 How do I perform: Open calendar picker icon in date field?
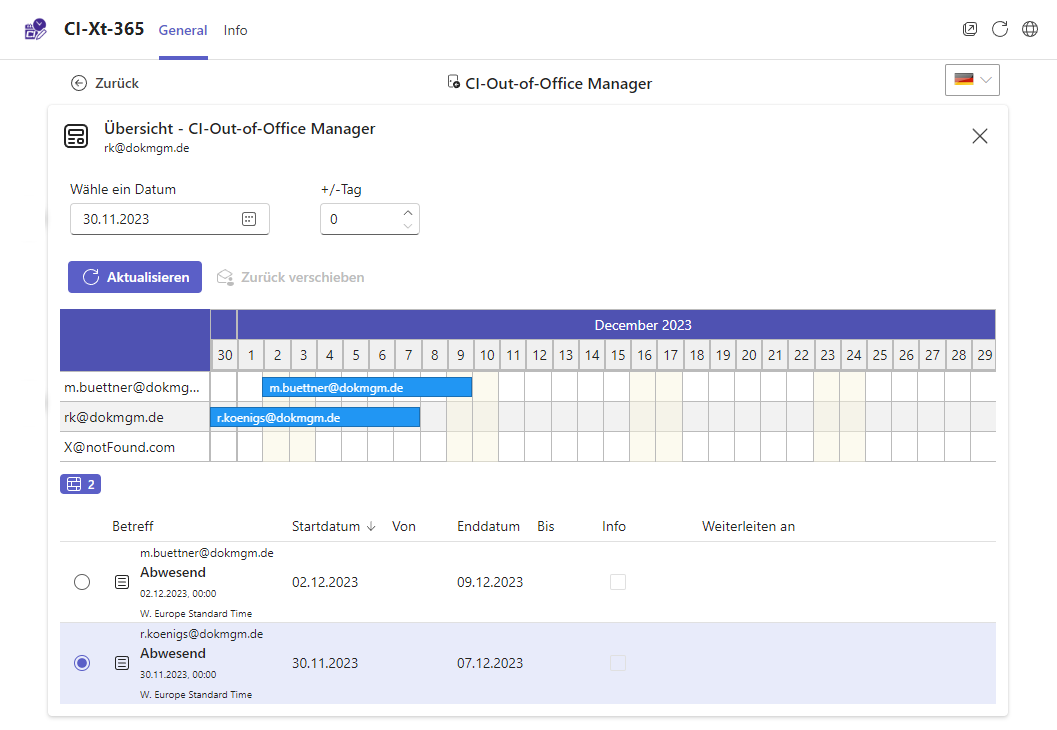pos(249,219)
